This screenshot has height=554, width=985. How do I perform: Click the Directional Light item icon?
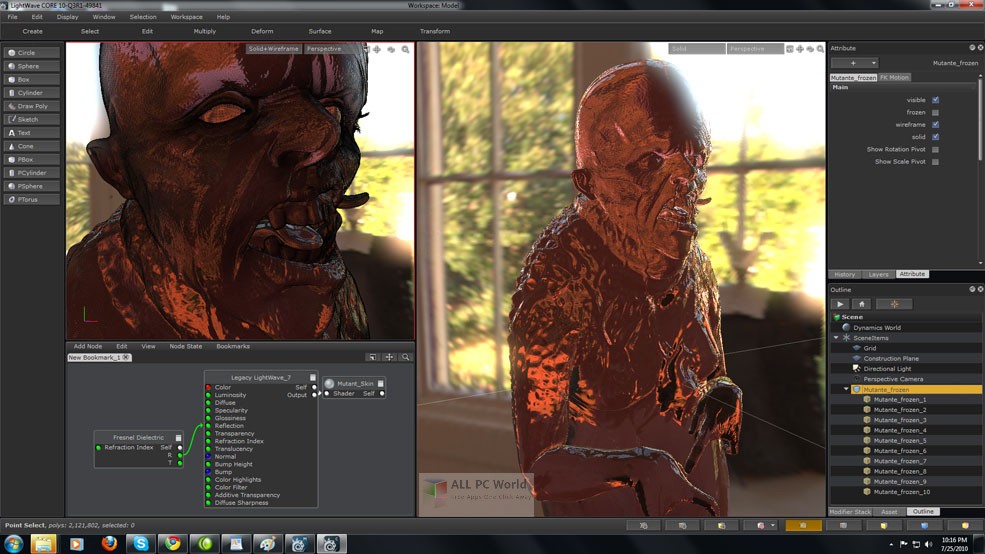(856, 369)
